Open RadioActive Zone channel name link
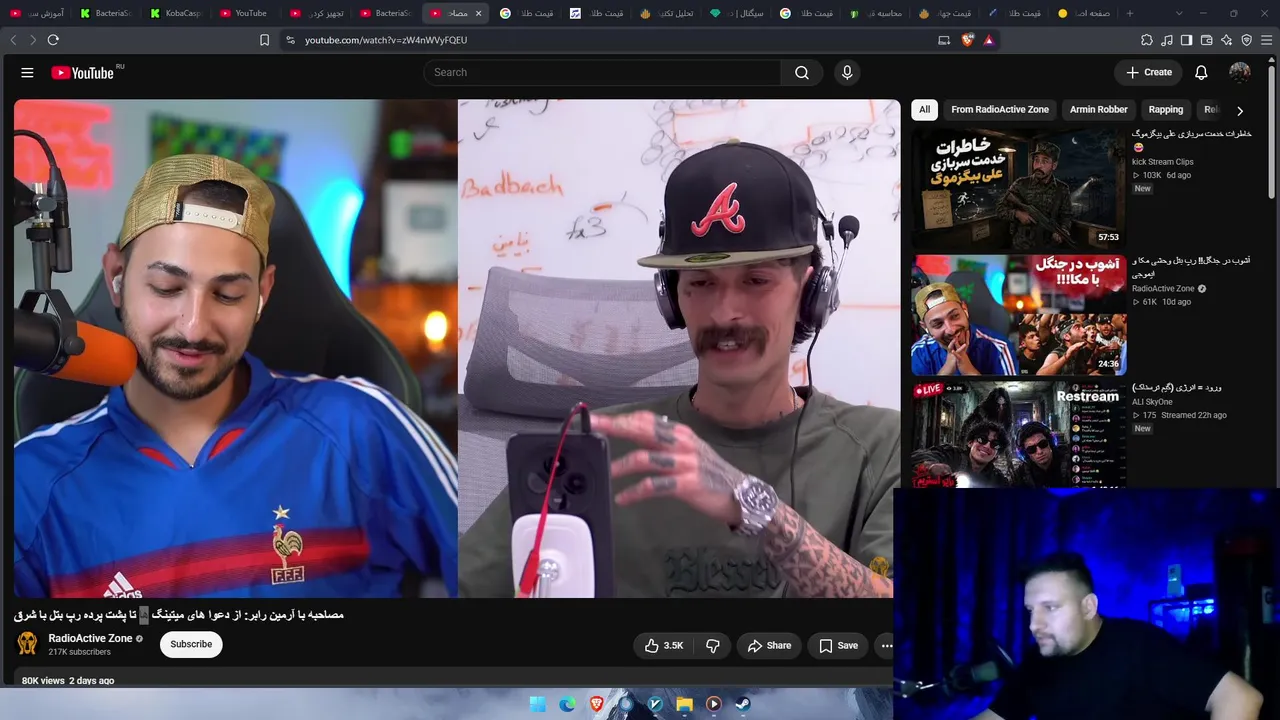 click(x=90, y=638)
